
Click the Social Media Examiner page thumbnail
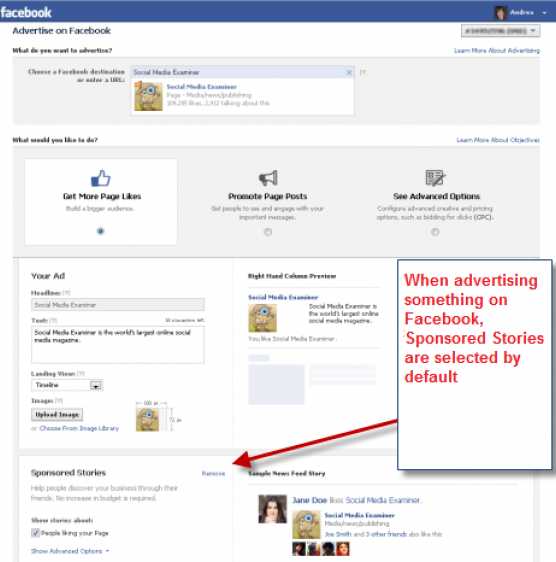pos(148,96)
